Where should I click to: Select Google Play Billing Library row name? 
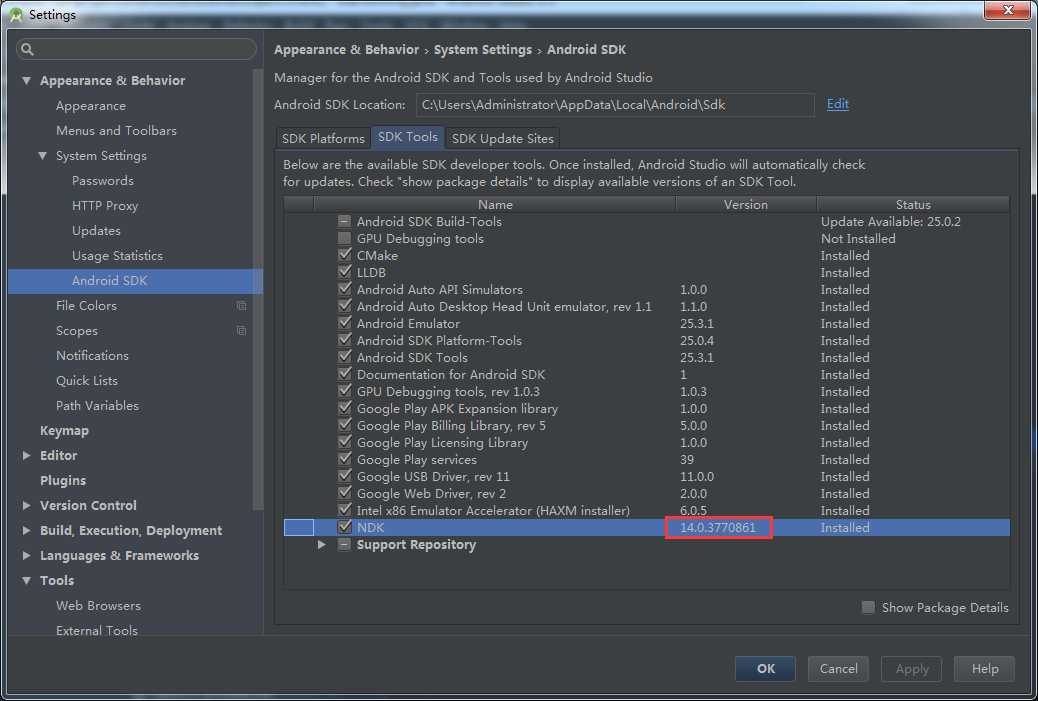click(x=451, y=426)
